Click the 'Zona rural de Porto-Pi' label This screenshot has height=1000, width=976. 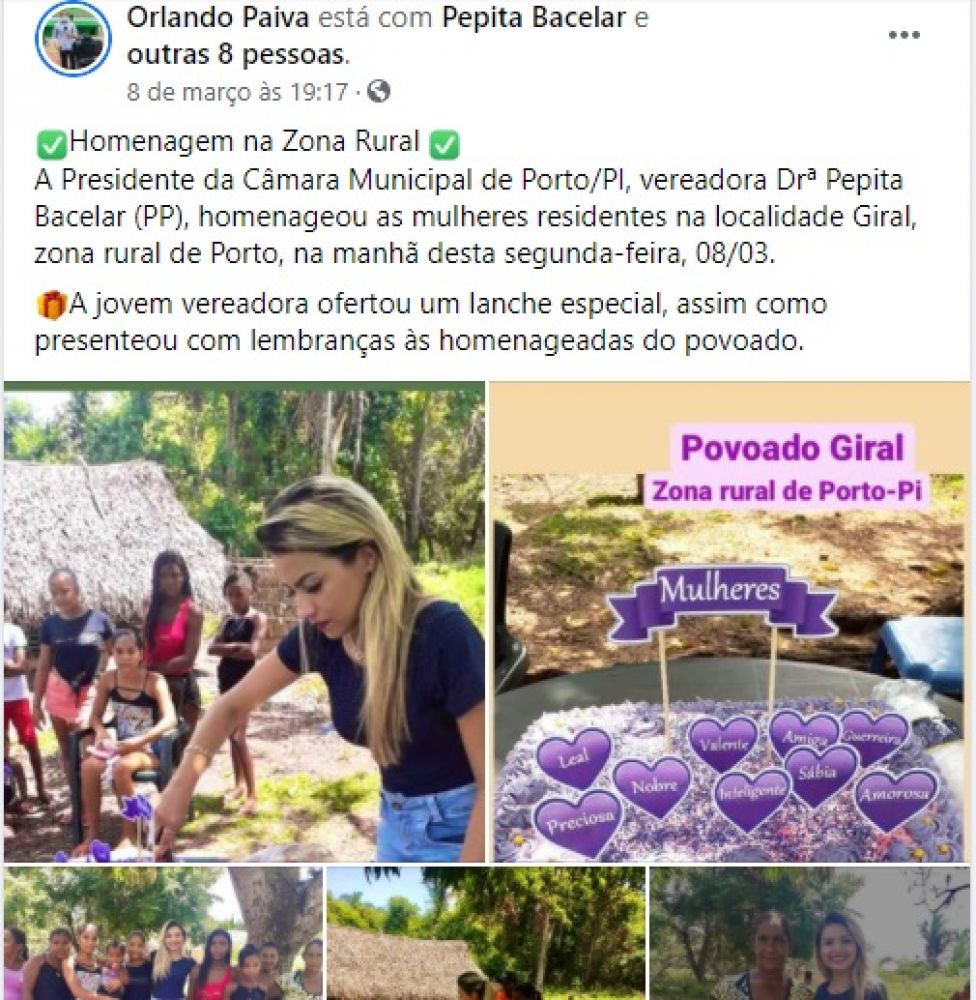(787, 490)
